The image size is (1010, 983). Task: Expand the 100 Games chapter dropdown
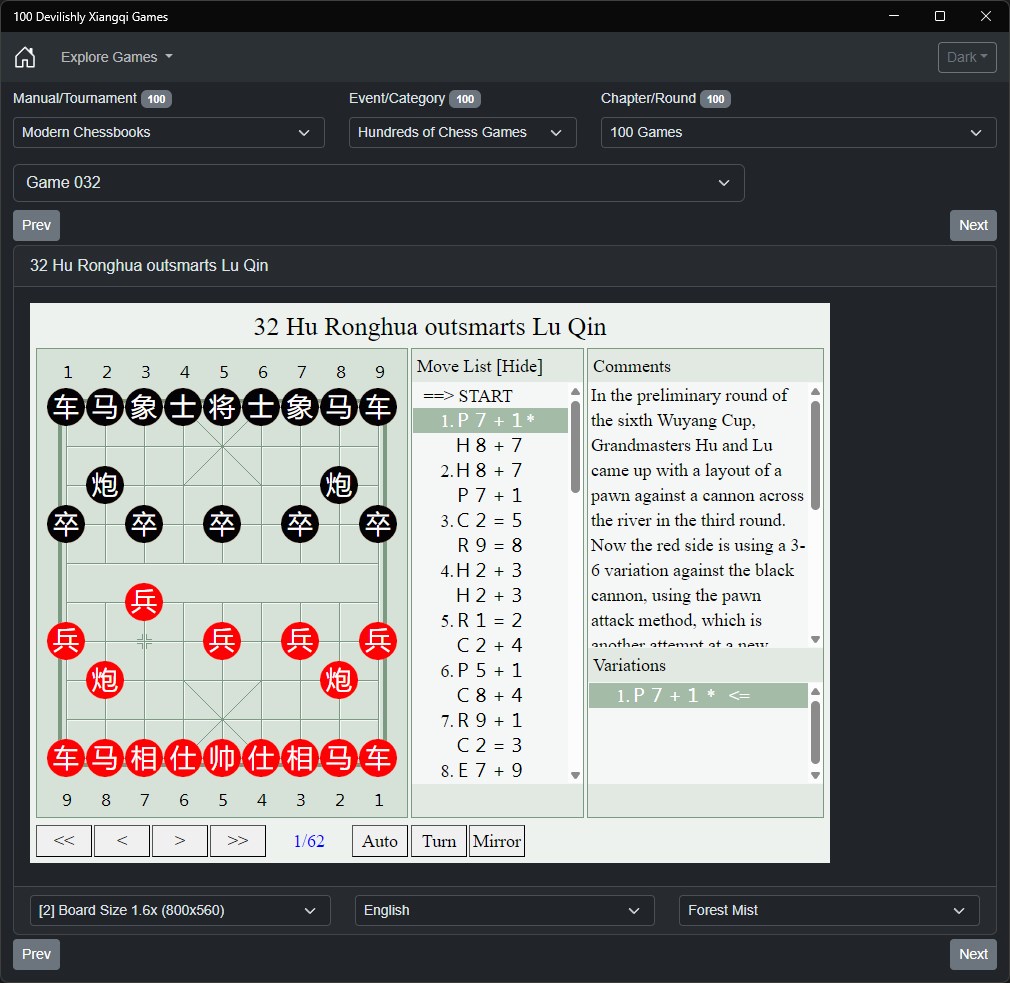[x=798, y=133]
